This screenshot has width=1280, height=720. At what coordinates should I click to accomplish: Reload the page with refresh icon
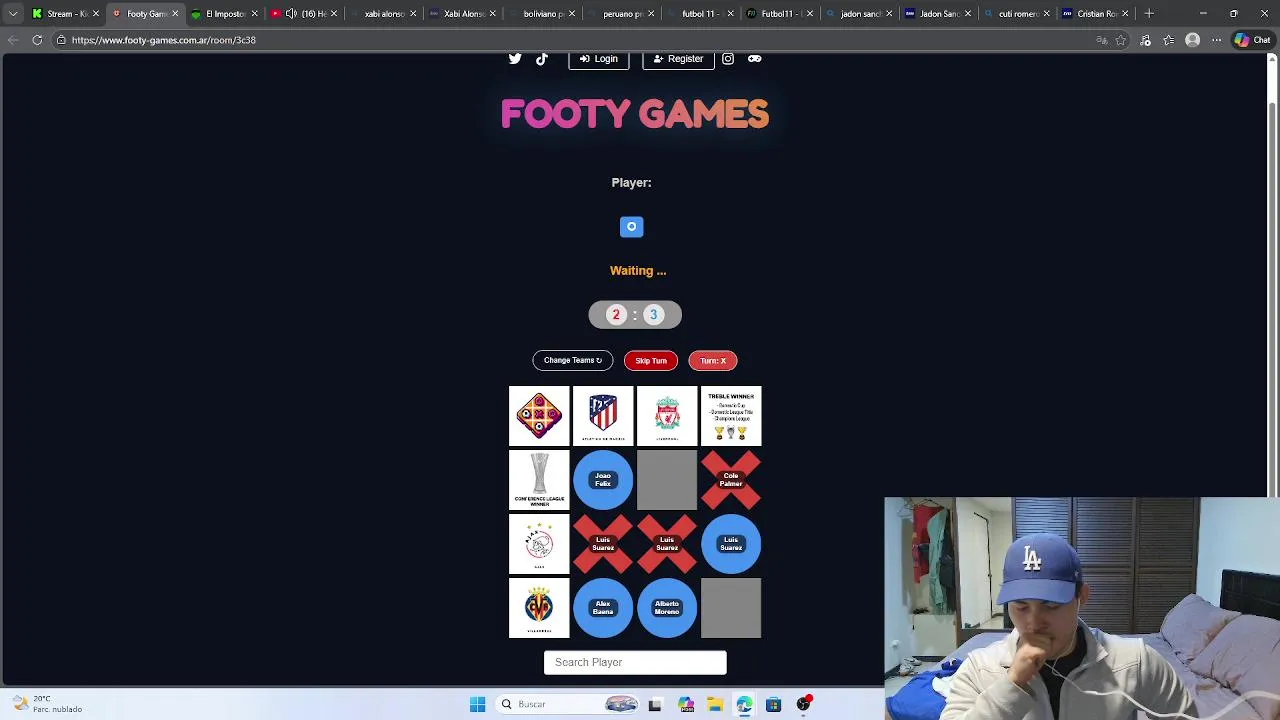point(37,40)
